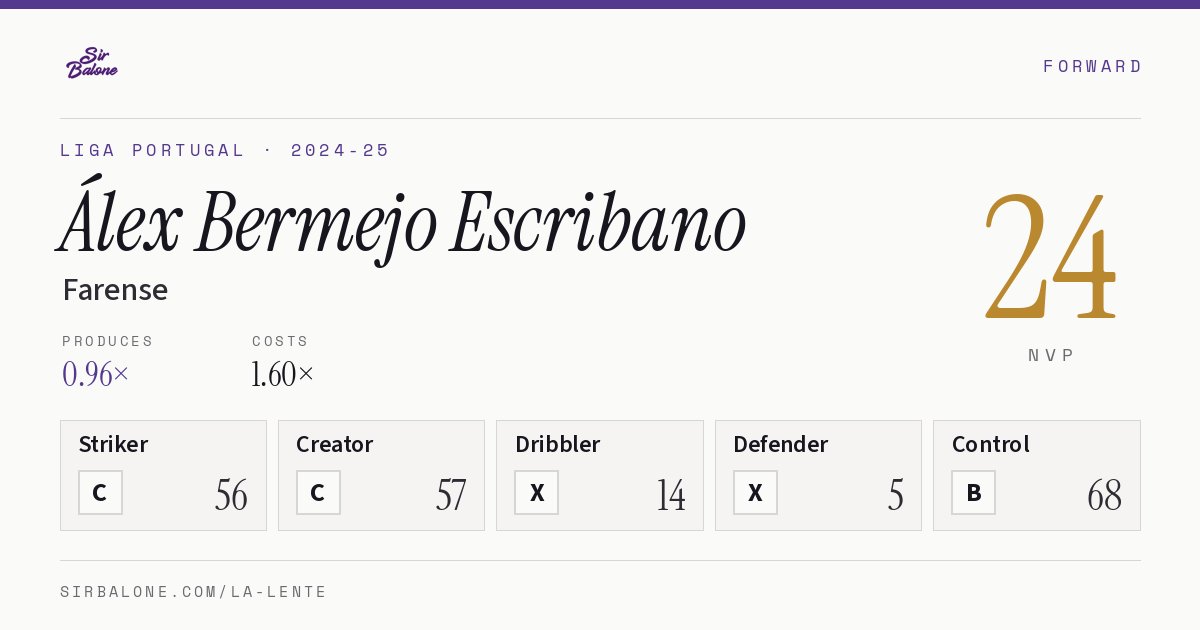Open the SIRBALONE.COM/LA-LENTE link
1200x630 pixels.
pos(194,592)
